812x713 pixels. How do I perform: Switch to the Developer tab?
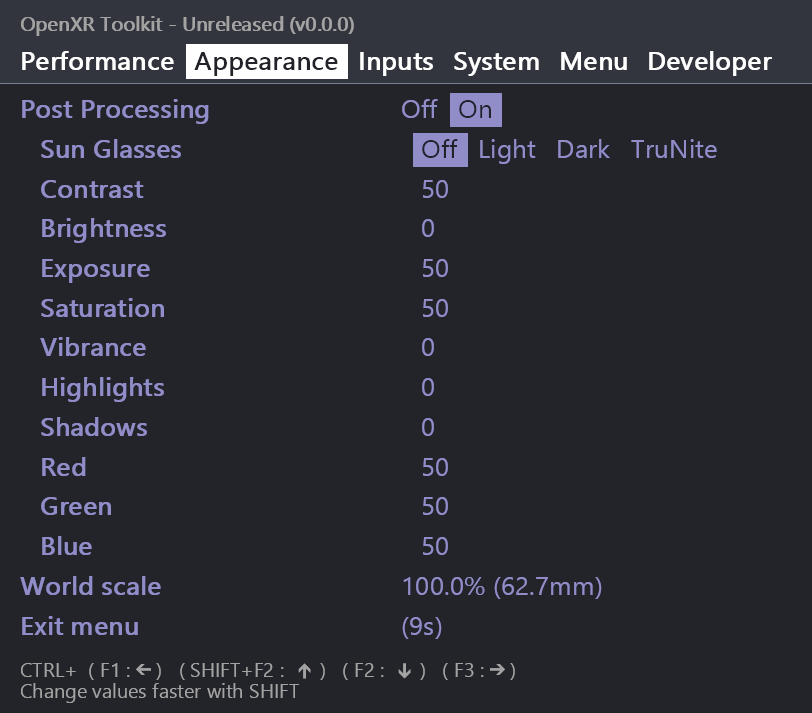[709, 61]
